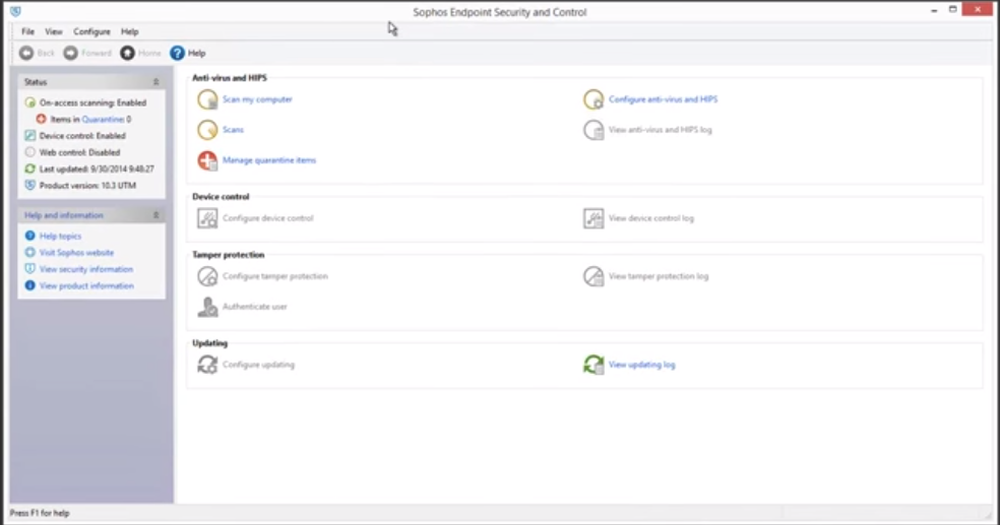
Task: Click the Back arrow toolbar icon
Action: click(x=26, y=53)
